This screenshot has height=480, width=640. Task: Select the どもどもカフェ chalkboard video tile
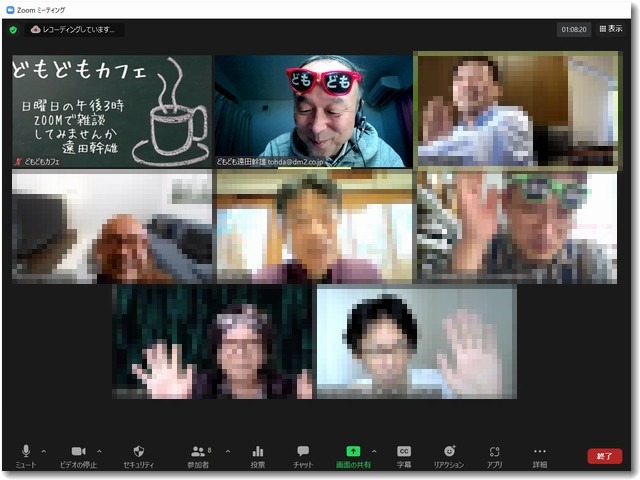[x=112, y=111]
